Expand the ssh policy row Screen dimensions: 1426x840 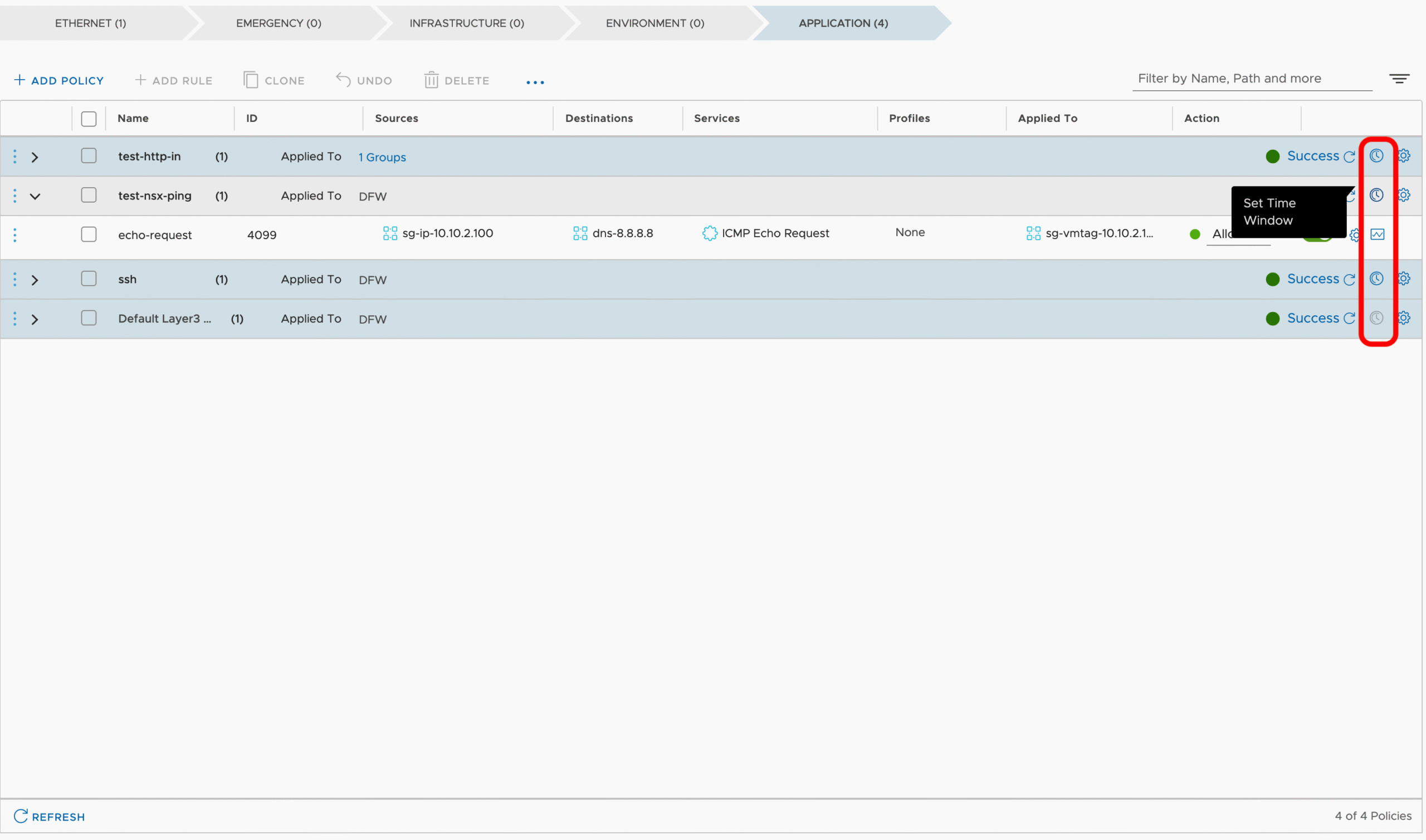35,280
